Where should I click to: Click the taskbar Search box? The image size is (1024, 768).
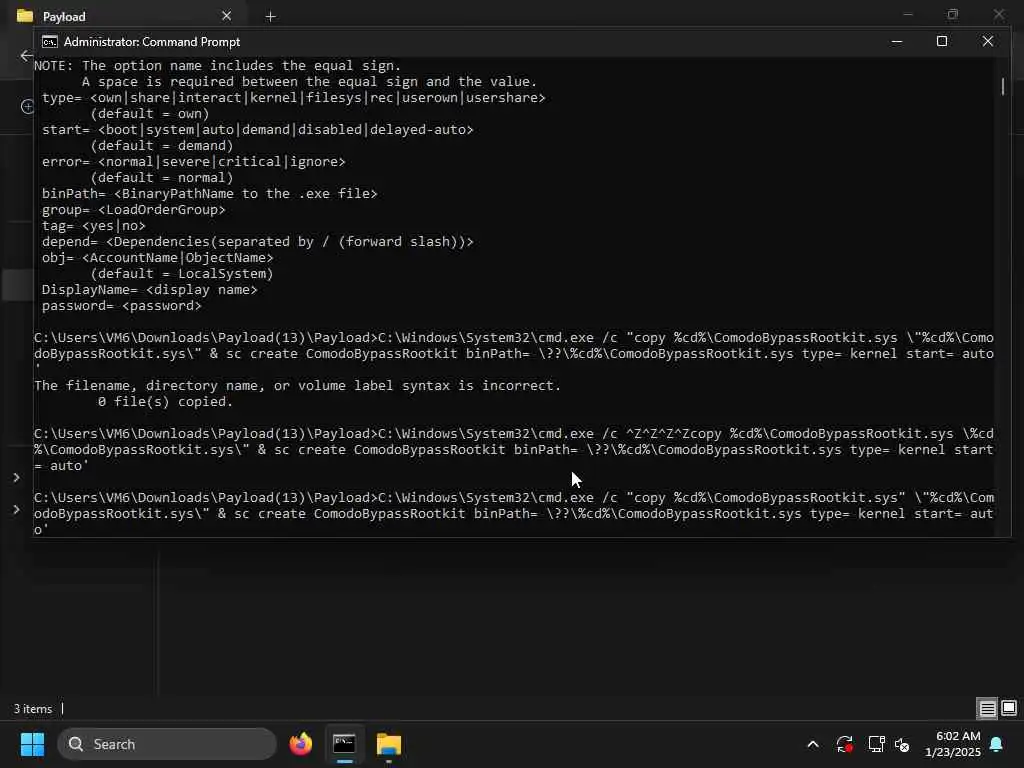(x=167, y=744)
